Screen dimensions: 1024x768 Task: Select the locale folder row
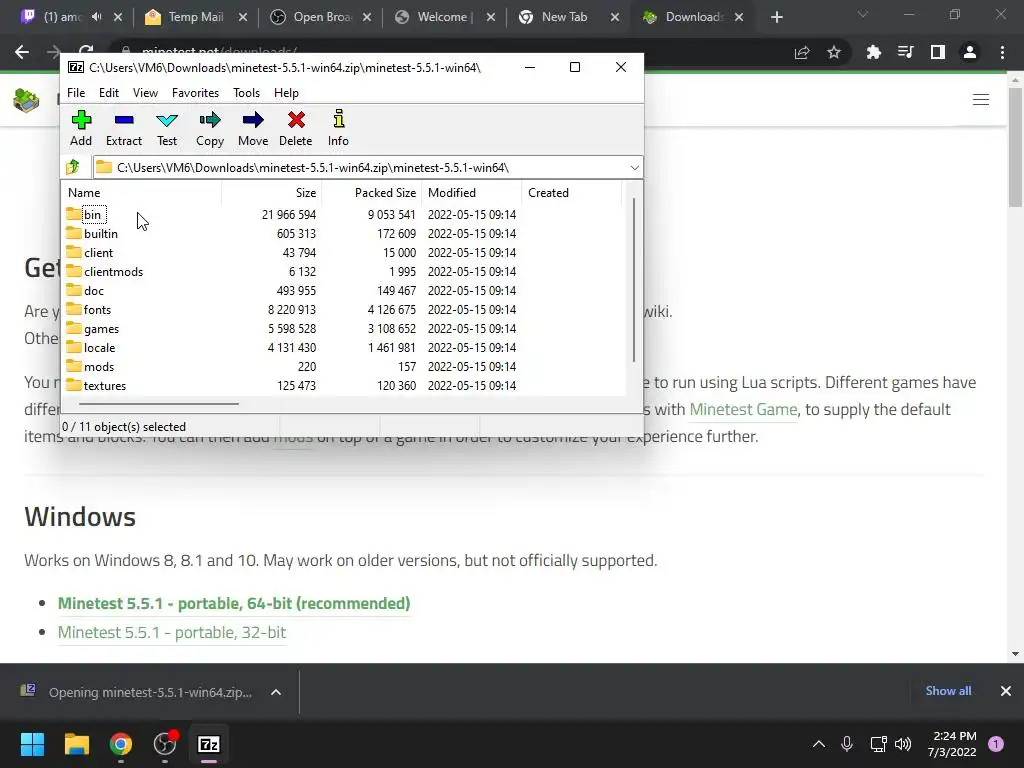click(343, 347)
